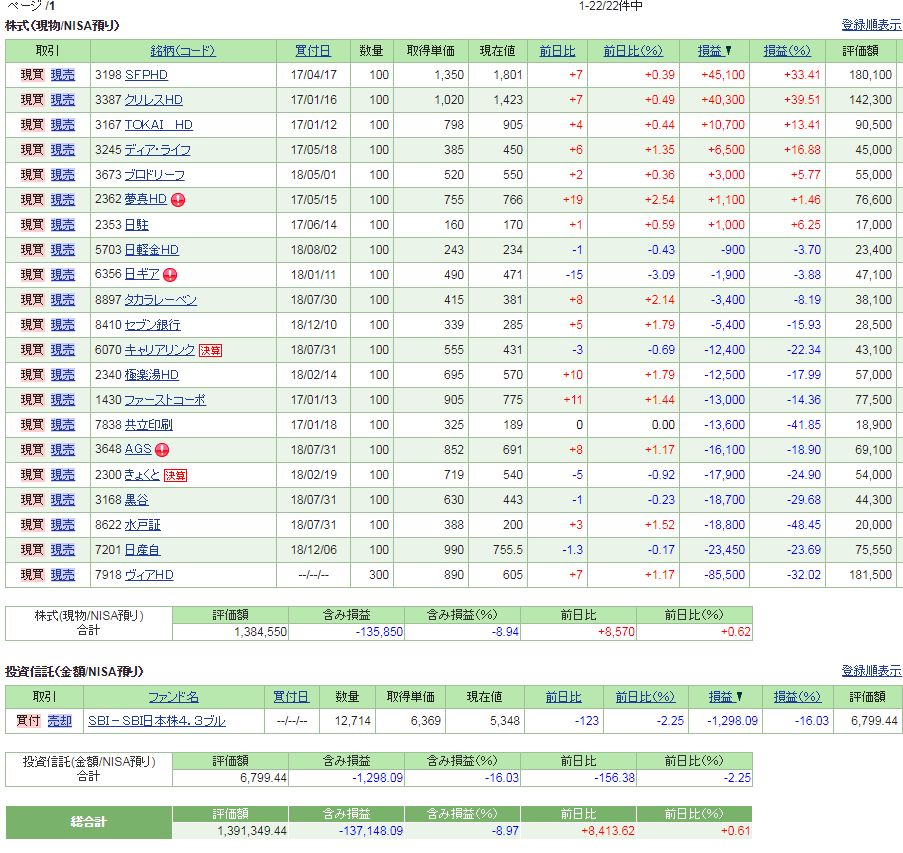The height and width of the screenshot is (853, 903).
Task: Click 現売 for ヴィアHD row
Action: pos(63,575)
